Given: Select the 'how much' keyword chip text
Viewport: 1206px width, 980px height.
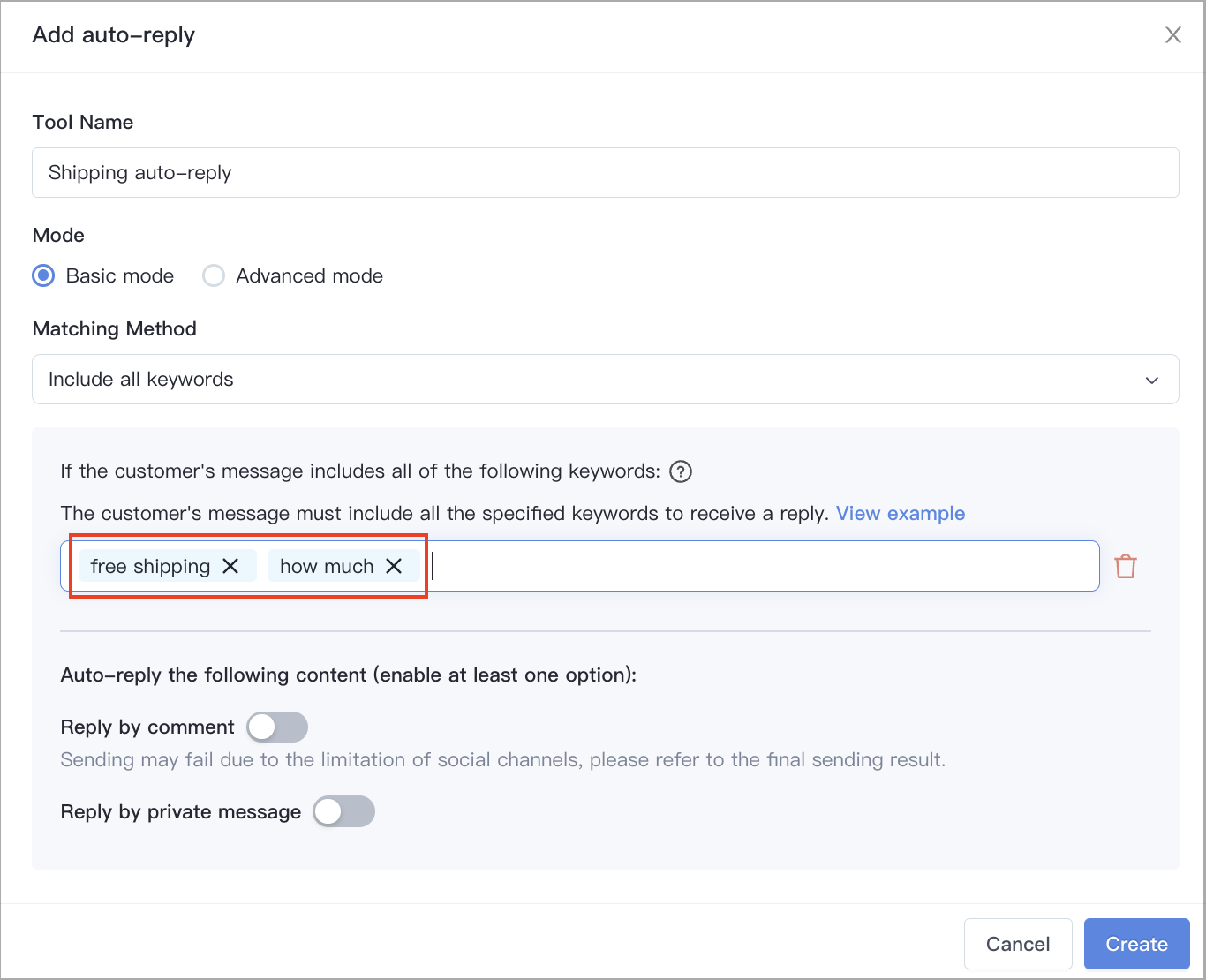Looking at the screenshot, I should (327, 566).
